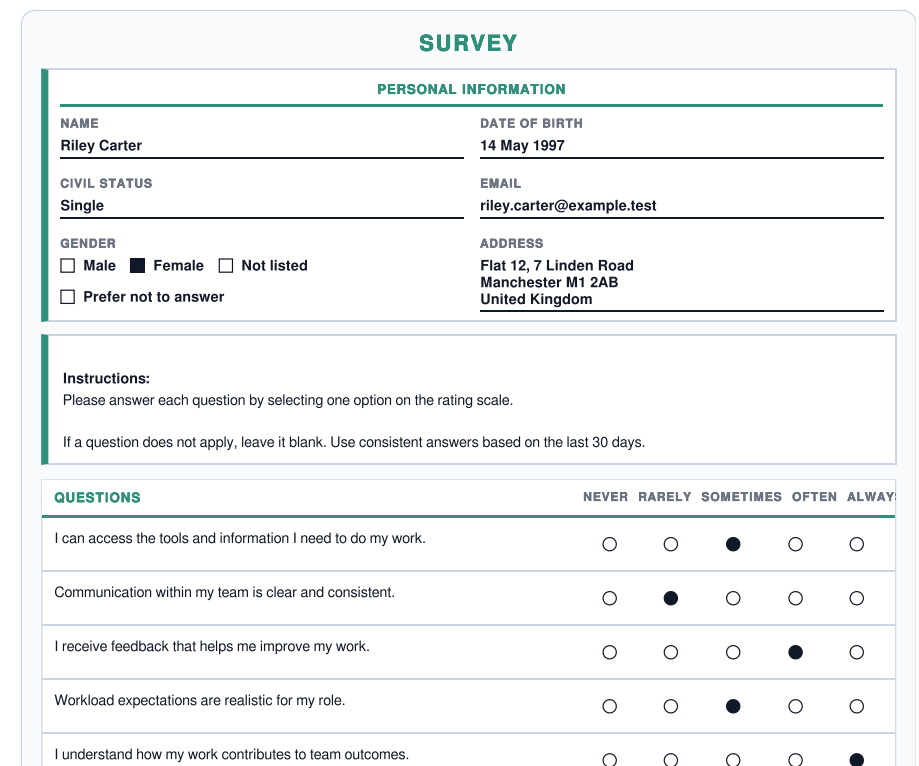Select Never for tools and information access
Screen dimensions: 919x766
pos(610,545)
